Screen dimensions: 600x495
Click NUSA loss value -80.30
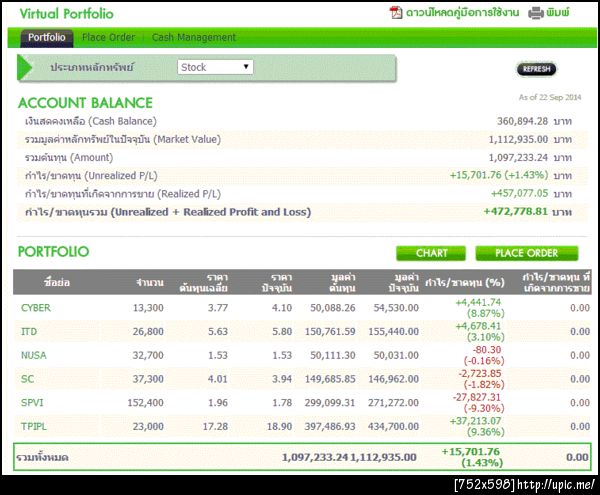coord(487,350)
